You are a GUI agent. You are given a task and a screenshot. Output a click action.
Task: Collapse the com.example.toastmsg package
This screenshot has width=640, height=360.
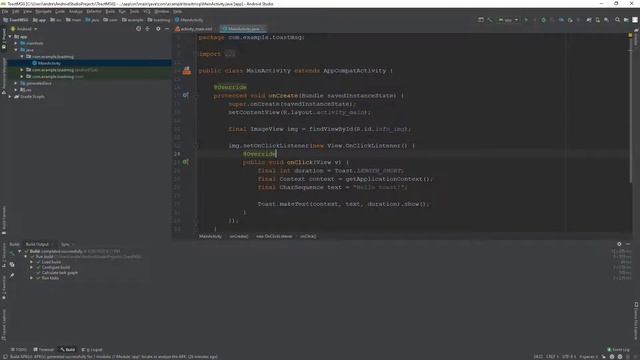click(22, 56)
